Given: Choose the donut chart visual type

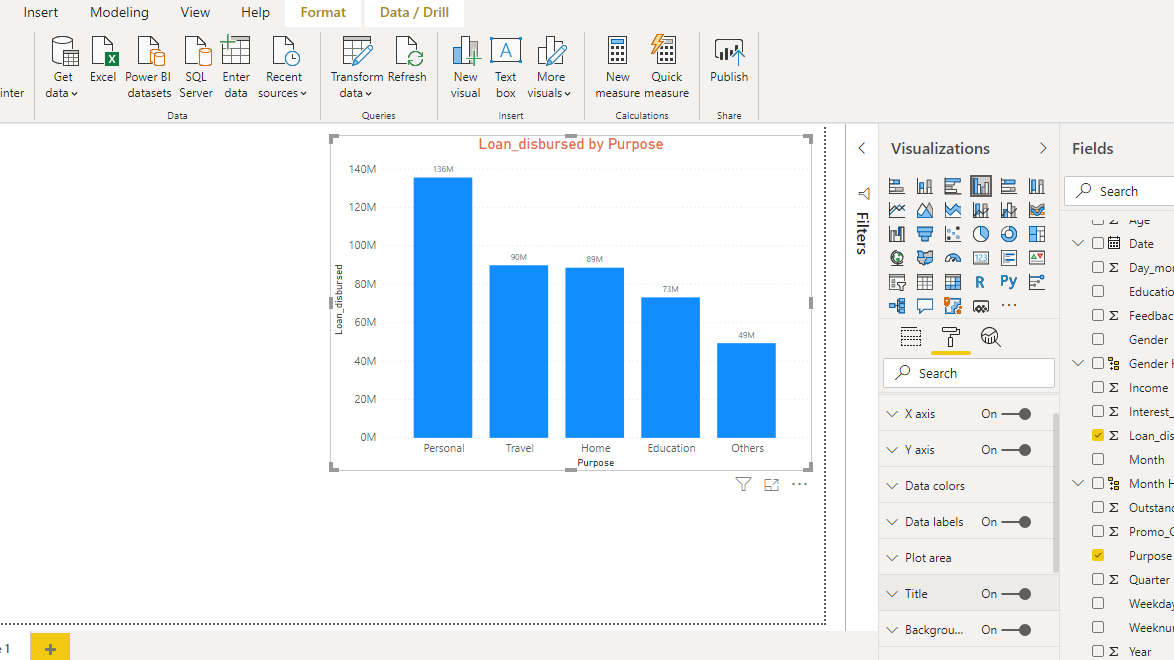Looking at the screenshot, I should pyautogui.click(x=1009, y=234).
